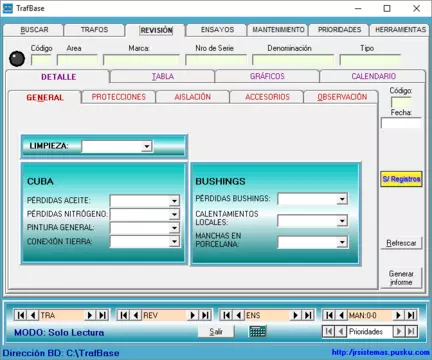The width and height of the screenshot is (432, 360).
Task: Click the Refrescar button
Action: [401, 243]
